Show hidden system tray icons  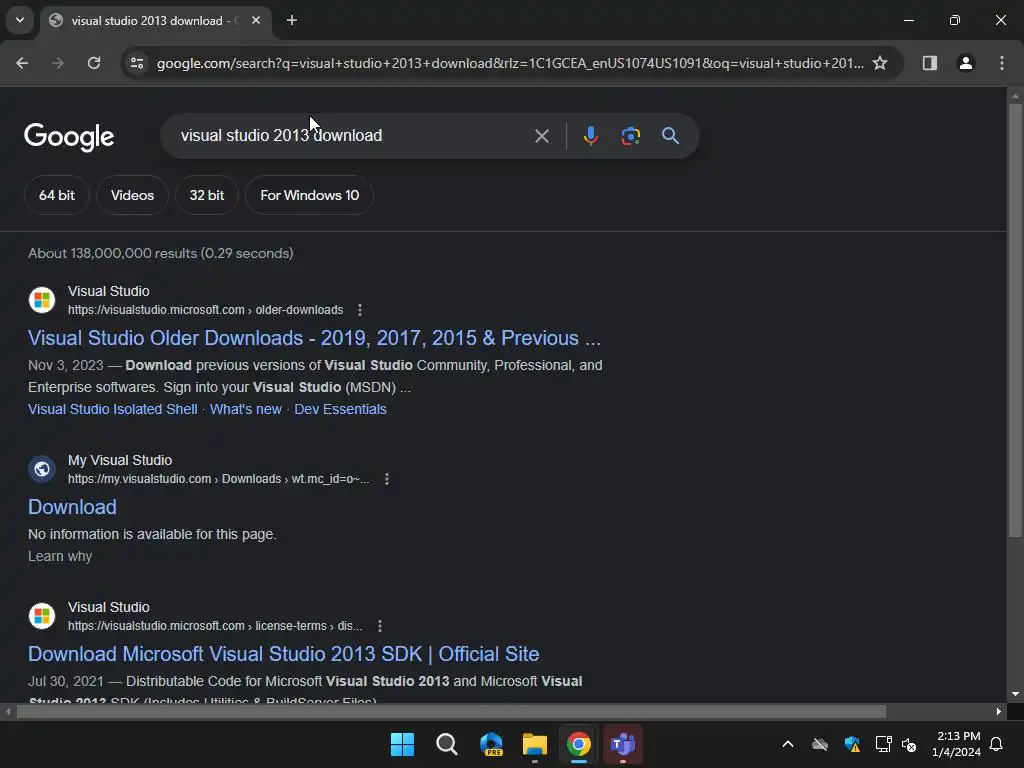(x=788, y=744)
